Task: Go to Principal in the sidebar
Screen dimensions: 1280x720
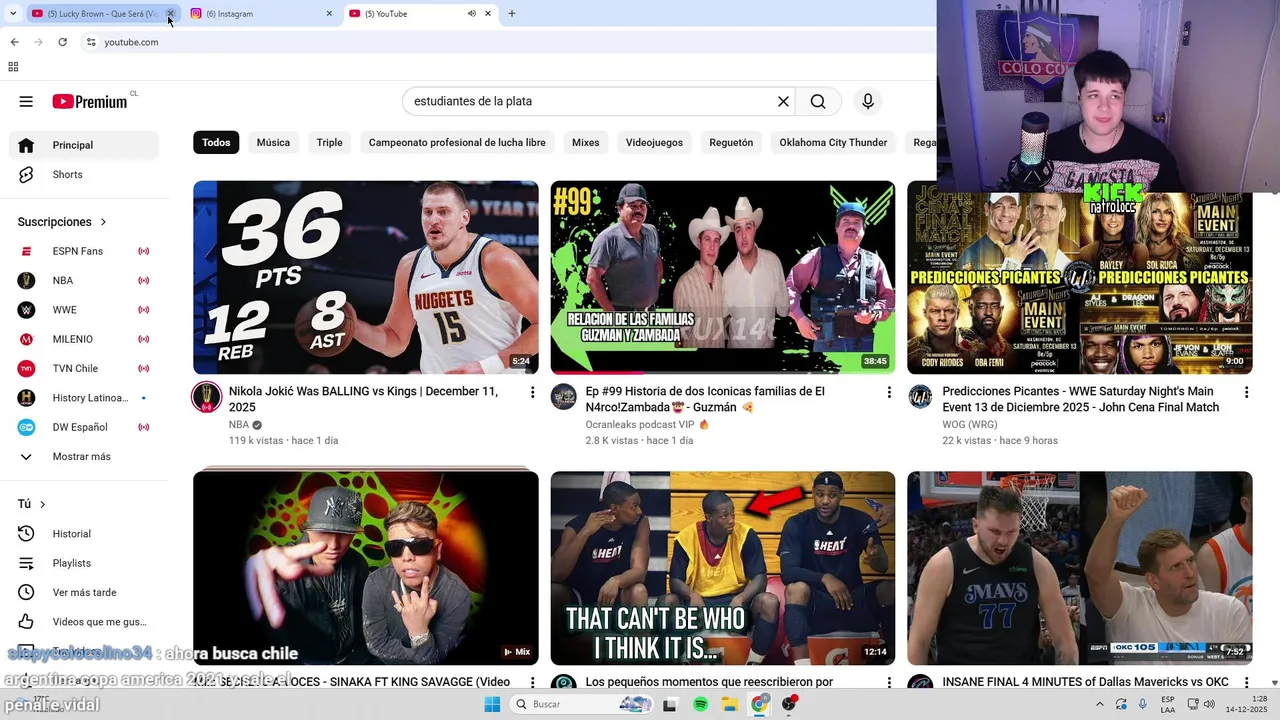Action: (x=84, y=145)
